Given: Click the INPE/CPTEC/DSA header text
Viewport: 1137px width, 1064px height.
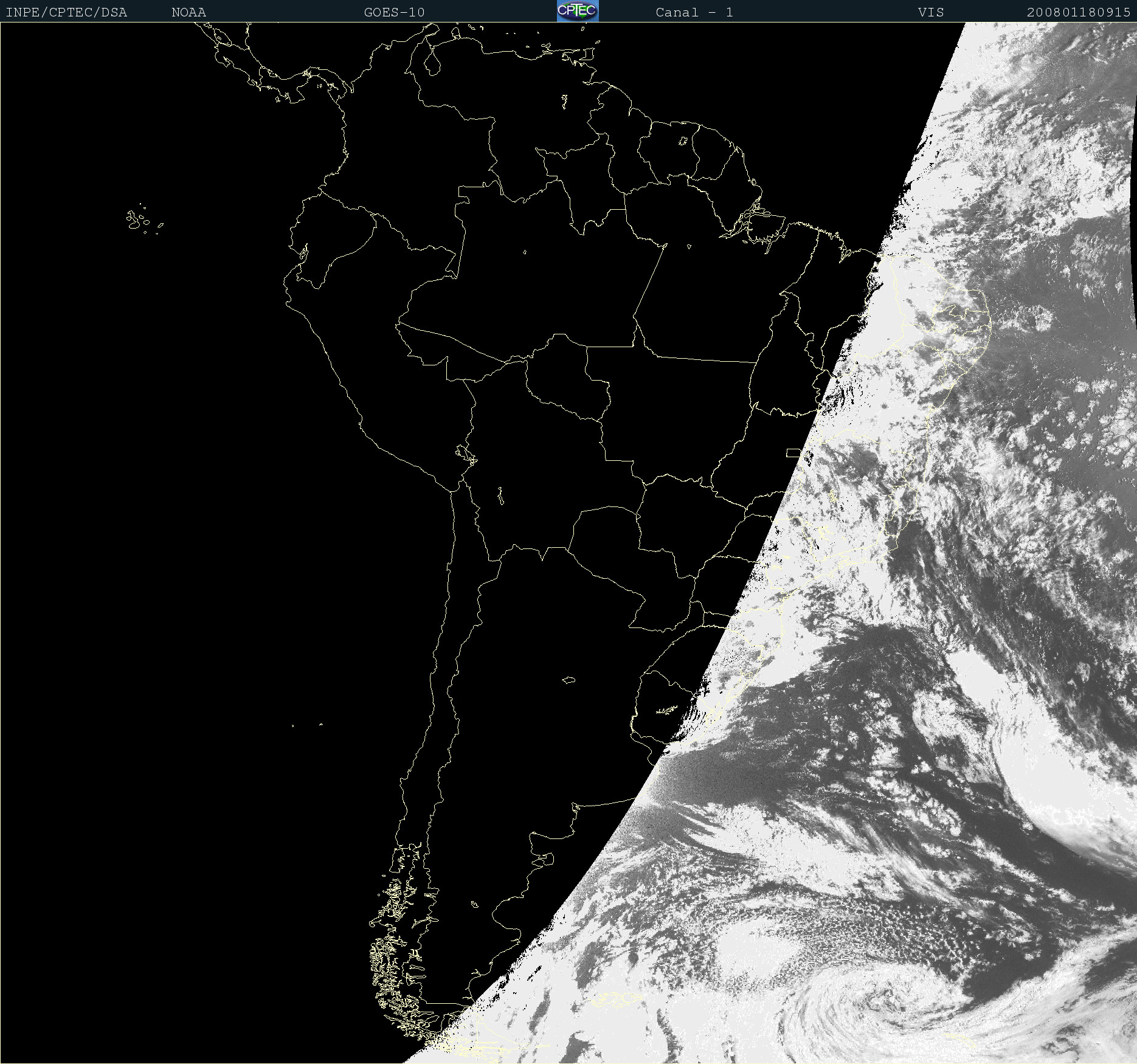Looking at the screenshot, I should 66,12.
